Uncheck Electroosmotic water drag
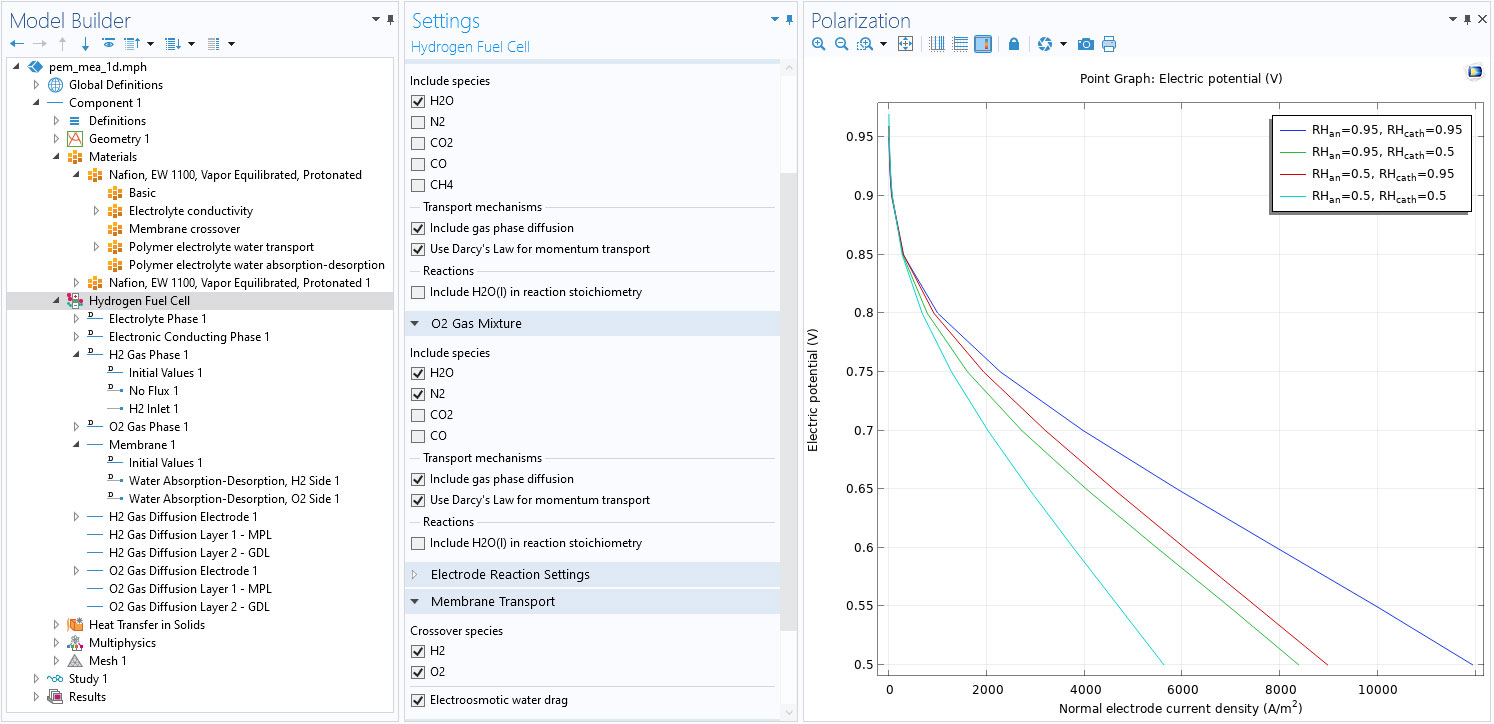Image resolution: width=1494 pixels, height=724 pixels. click(418, 700)
